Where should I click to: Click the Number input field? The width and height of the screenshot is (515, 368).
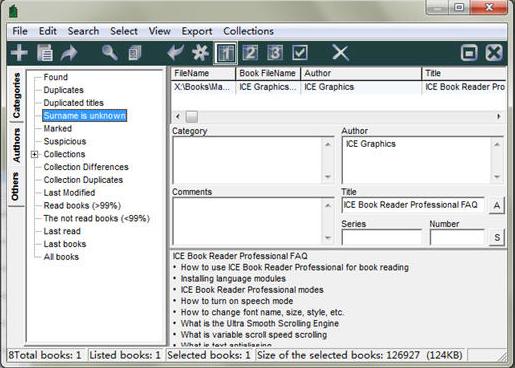click(457, 237)
